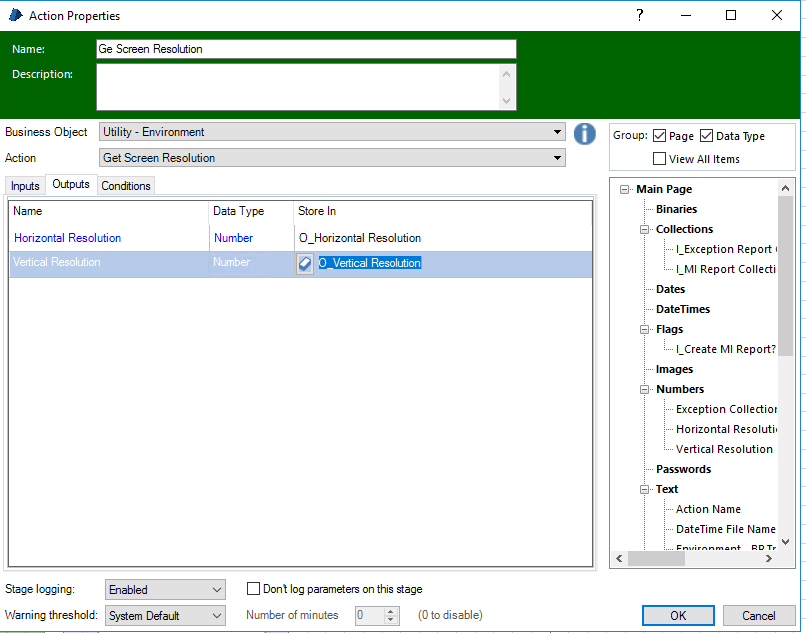Screen dimensions: 806x633
Task: Collapse the Main Page tree node
Action: (625, 189)
